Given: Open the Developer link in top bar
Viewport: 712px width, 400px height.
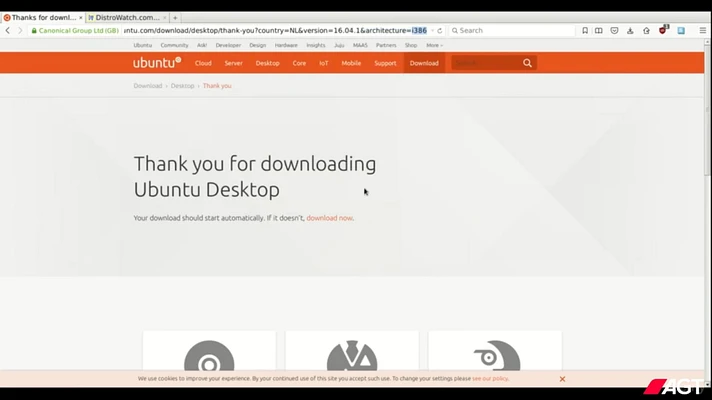Looking at the screenshot, I should pos(228,45).
